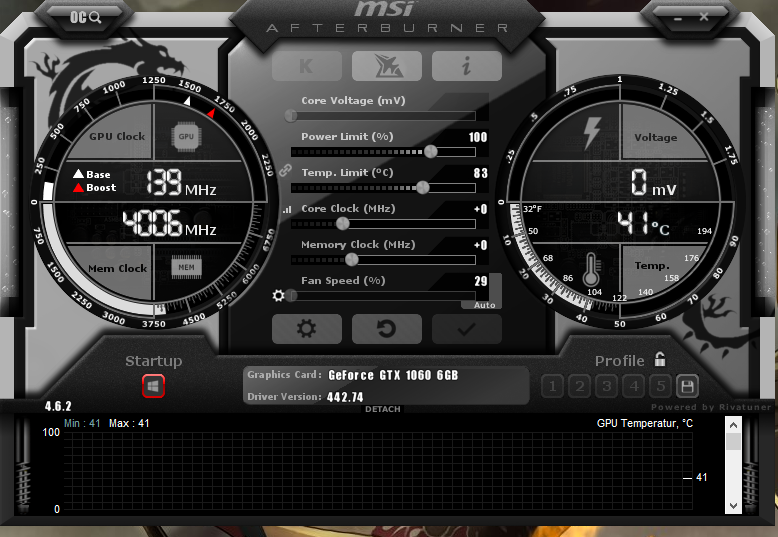Open voltage-frequency curve editor bars icon
Viewport: 778px width, 537px height.
287,210
